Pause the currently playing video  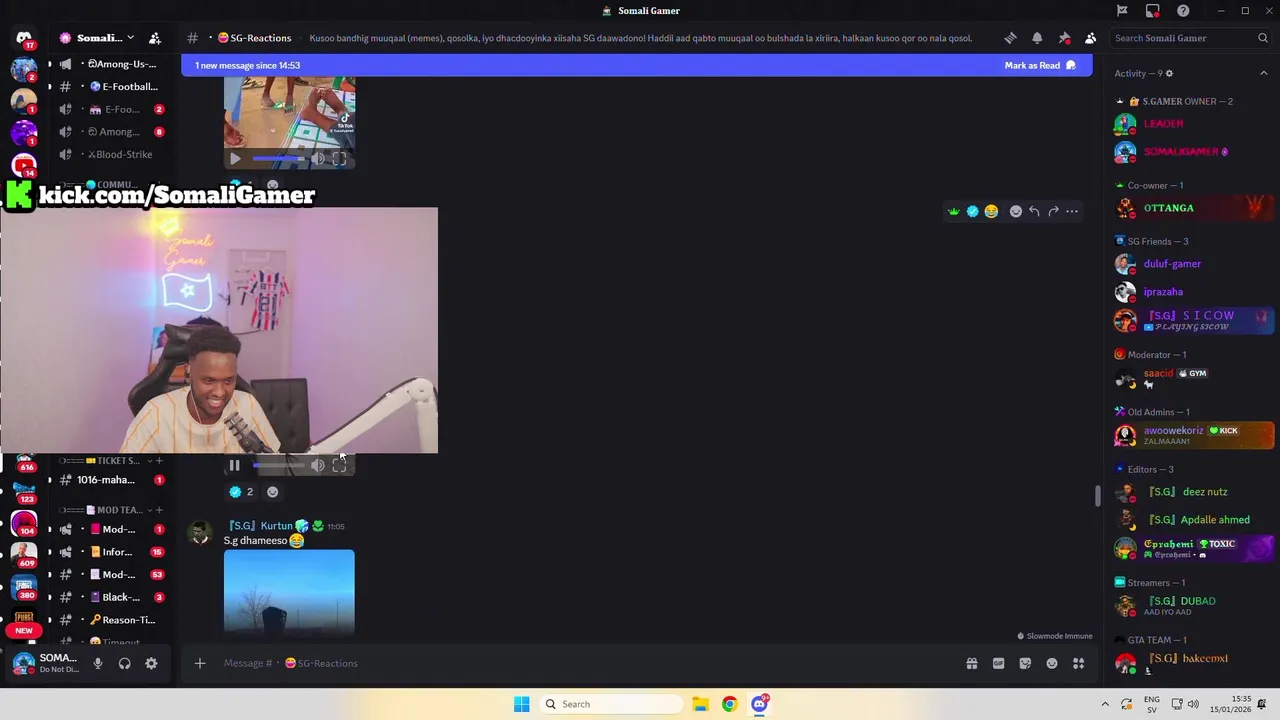point(234,465)
